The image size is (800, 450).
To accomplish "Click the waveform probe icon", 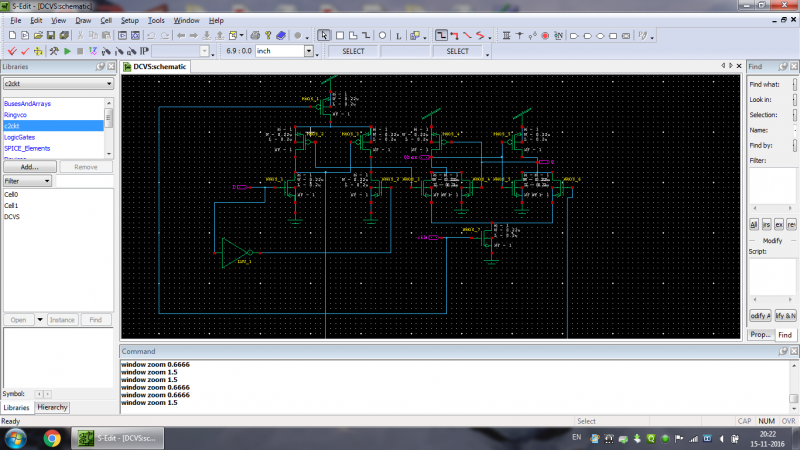I will 93,51.
